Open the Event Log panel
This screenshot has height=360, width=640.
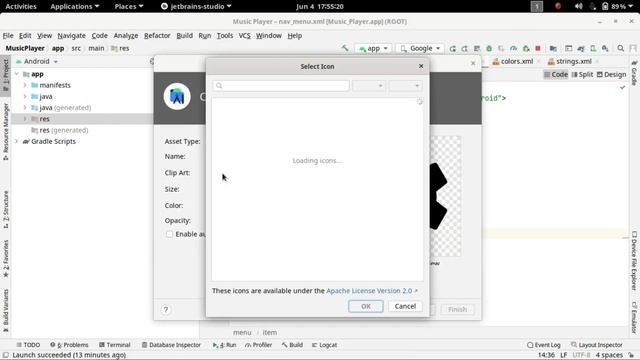pyautogui.click(x=544, y=345)
